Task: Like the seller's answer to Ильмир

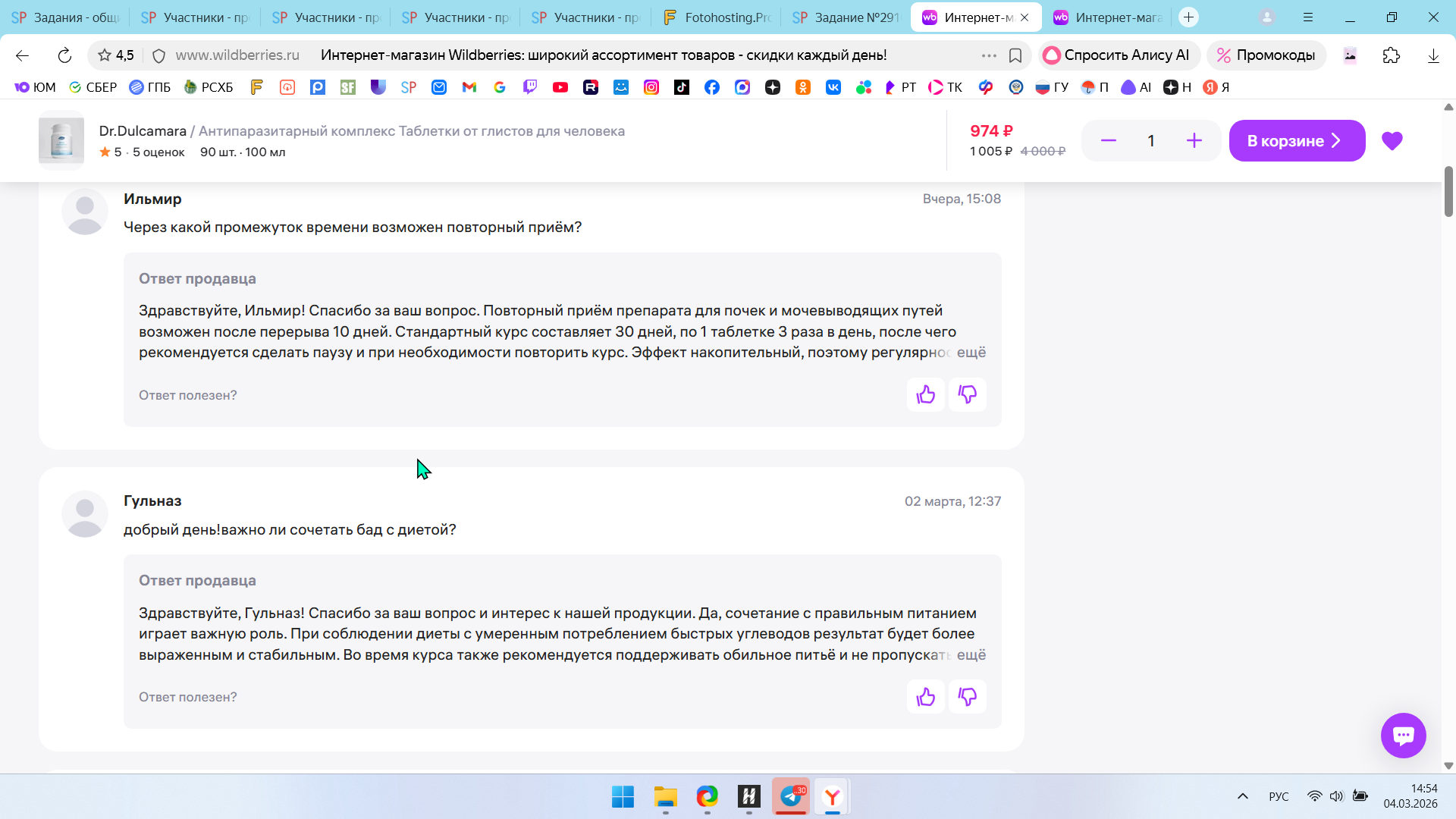Action: coord(925,394)
